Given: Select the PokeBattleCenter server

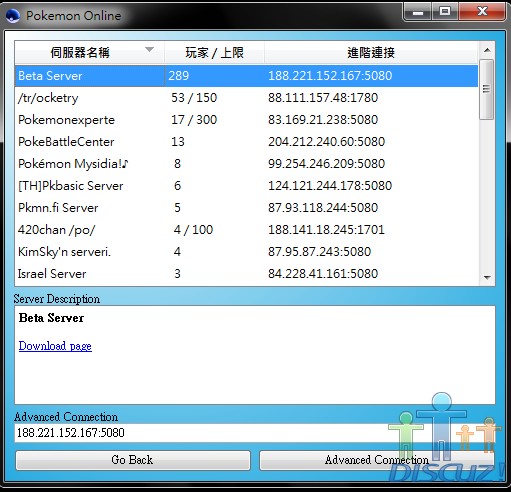Looking at the screenshot, I should pyautogui.click(x=246, y=142).
